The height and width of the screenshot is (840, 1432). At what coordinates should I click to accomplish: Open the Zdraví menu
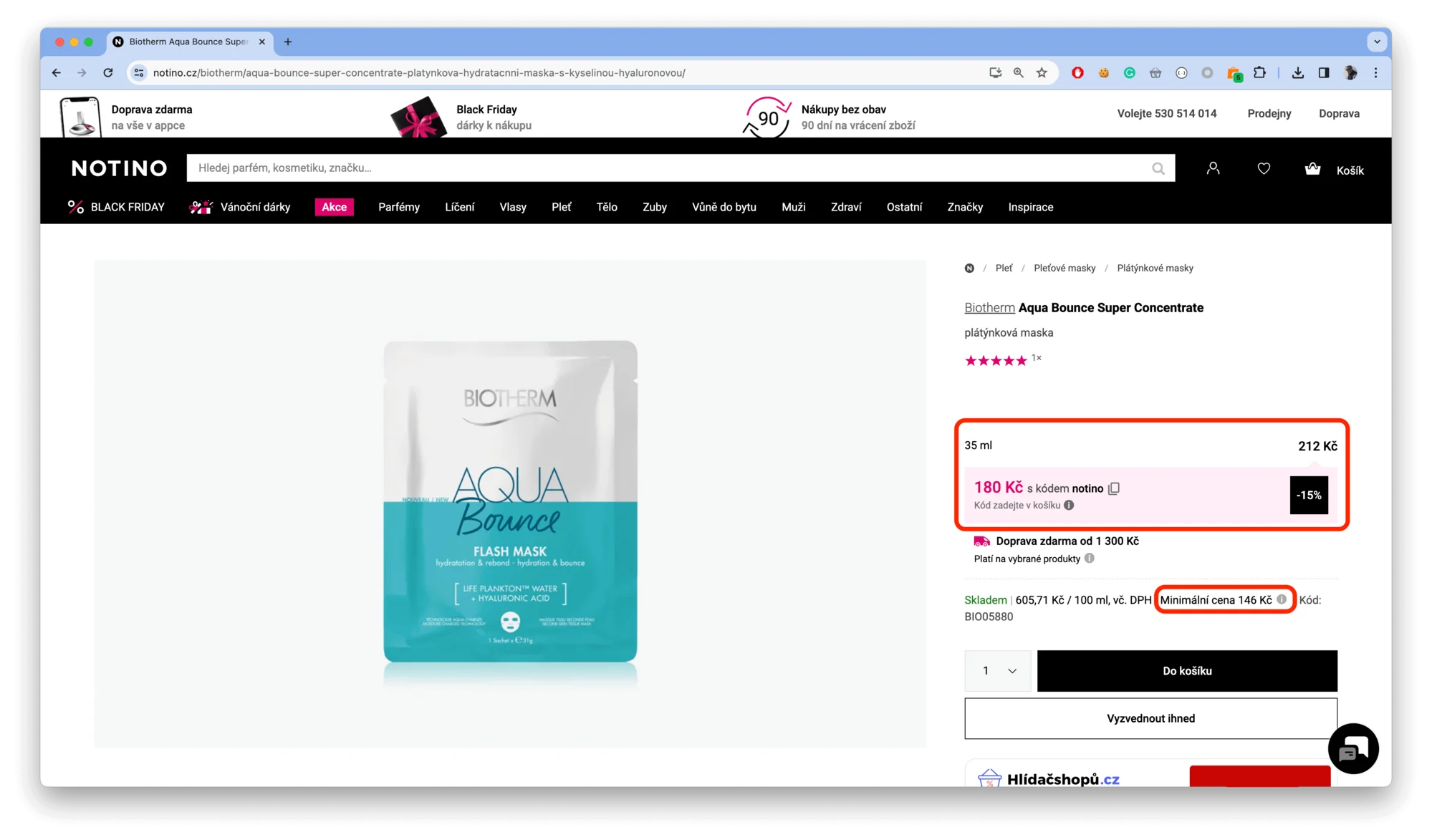coord(846,207)
